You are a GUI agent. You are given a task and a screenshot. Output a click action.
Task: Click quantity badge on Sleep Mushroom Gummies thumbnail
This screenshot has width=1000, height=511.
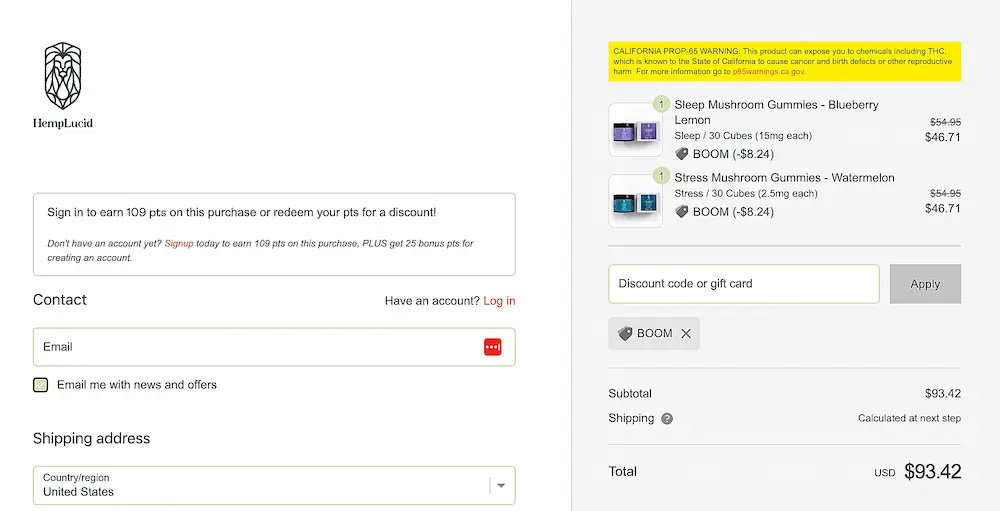tap(661, 104)
